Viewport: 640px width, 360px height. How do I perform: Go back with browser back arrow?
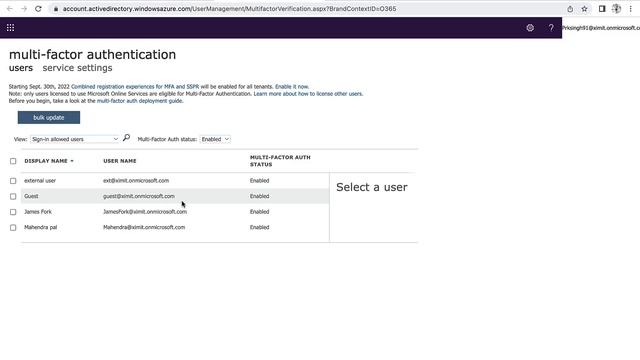9,9
